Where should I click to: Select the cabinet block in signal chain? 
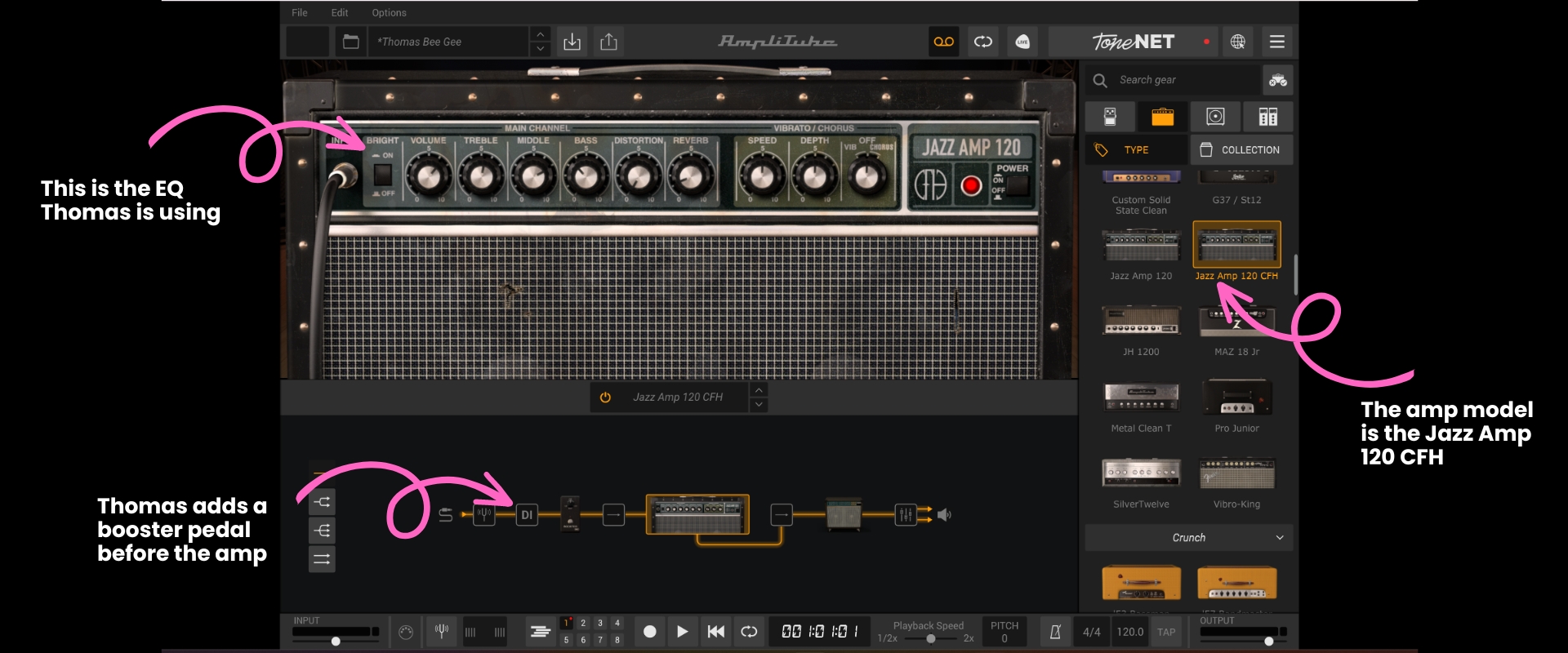pos(844,514)
